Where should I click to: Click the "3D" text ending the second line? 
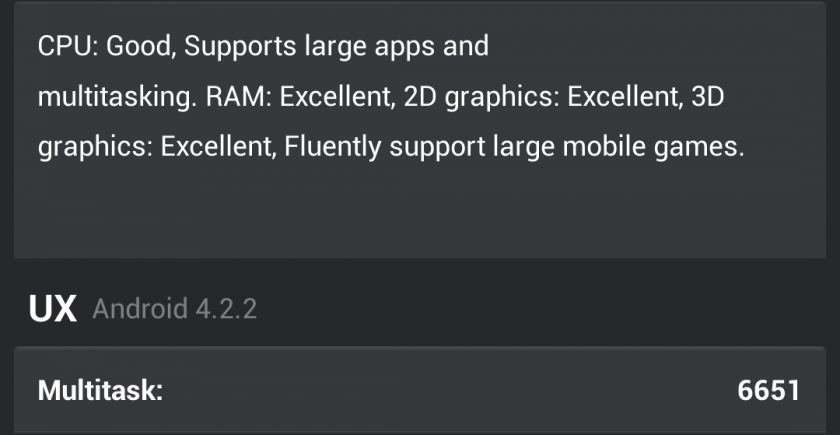pos(735,98)
